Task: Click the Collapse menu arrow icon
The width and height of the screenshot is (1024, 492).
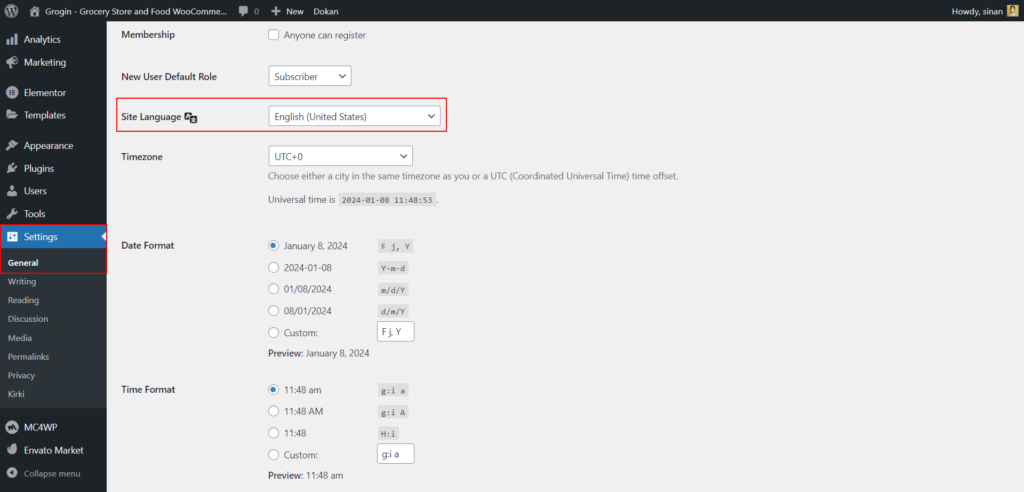Action: pyautogui.click(x=12, y=473)
